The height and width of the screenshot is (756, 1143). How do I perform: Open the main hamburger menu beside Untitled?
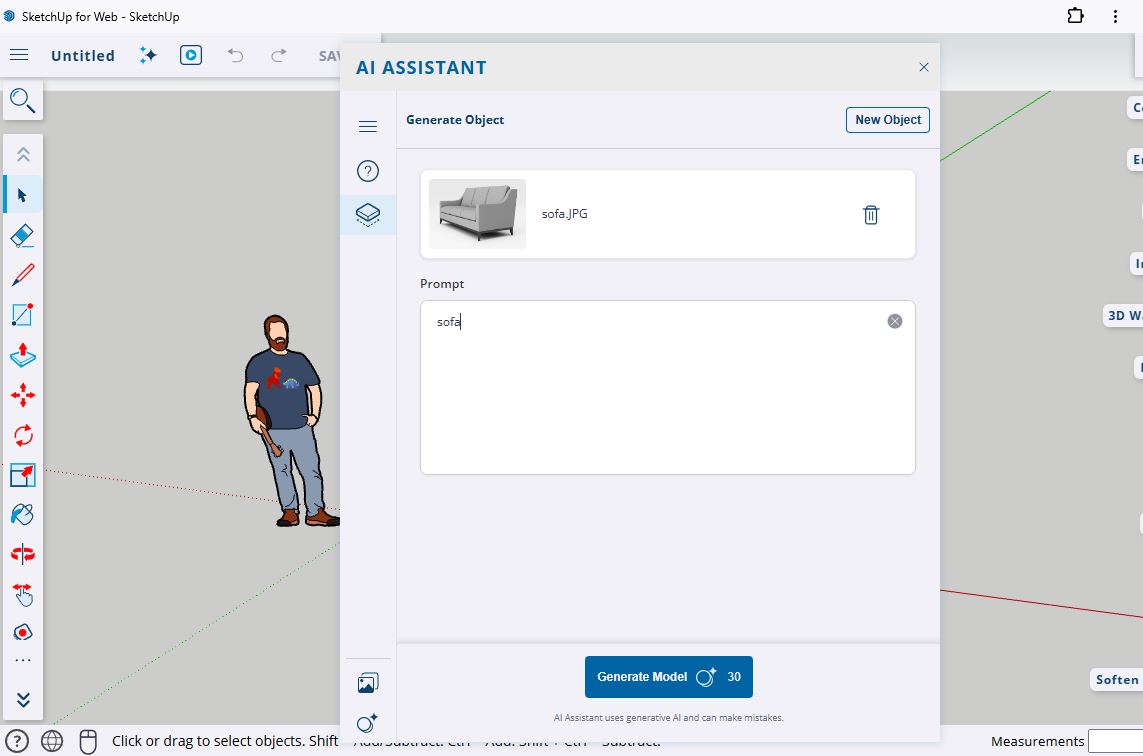[x=19, y=55]
